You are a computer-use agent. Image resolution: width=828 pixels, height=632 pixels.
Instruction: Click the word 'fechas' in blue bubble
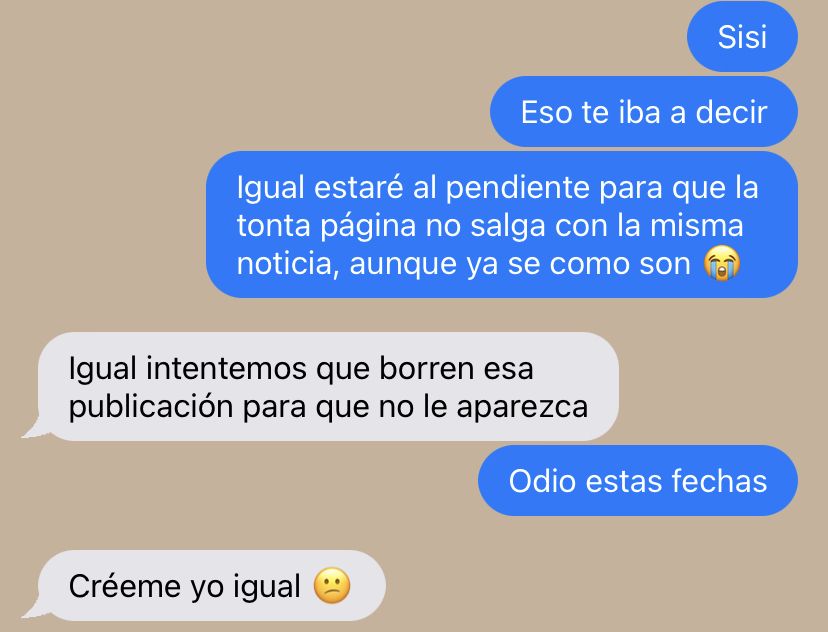click(x=719, y=481)
